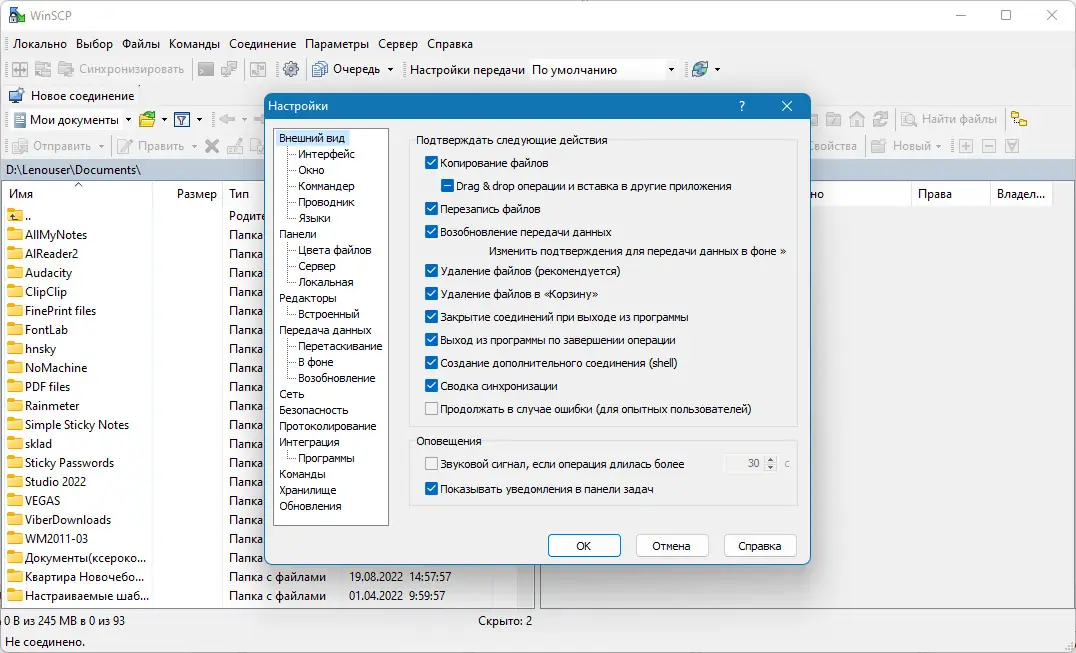Image resolution: width=1076 pixels, height=653 pixels.
Task: Confirm settings with the OK button
Action: pos(584,545)
